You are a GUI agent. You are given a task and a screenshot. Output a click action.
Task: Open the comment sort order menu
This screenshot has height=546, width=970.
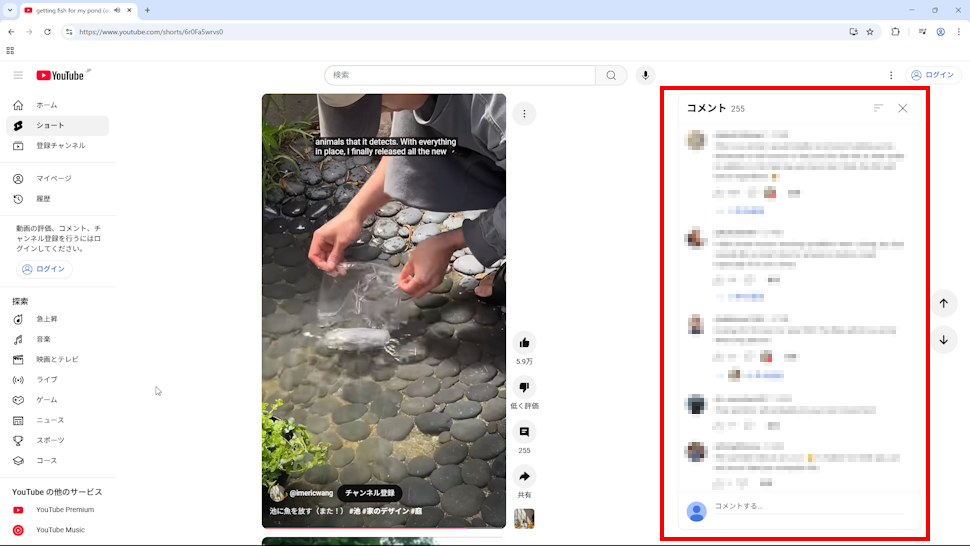coord(878,108)
